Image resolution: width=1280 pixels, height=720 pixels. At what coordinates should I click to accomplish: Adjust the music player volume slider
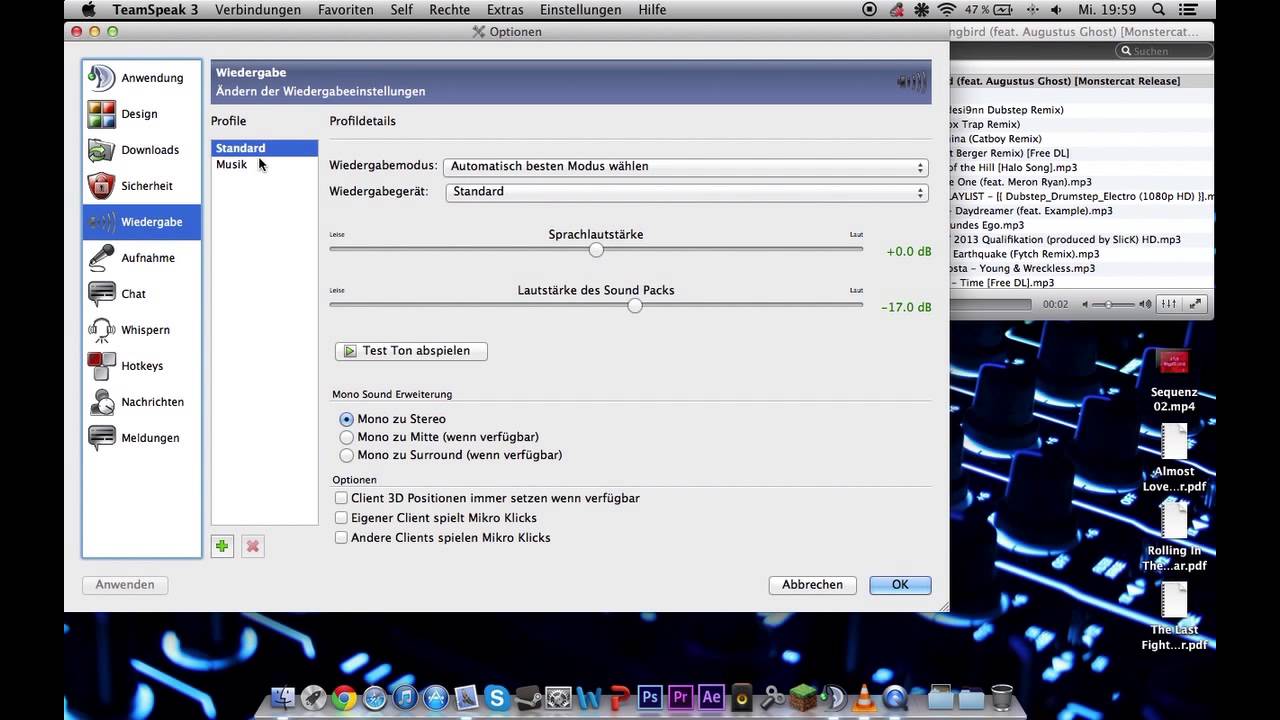1109,304
